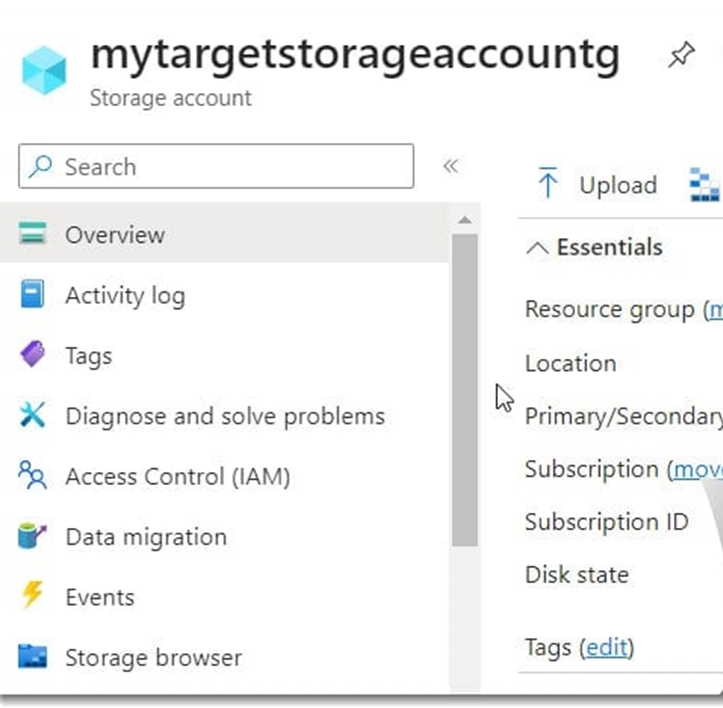Image resolution: width=723 pixels, height=708 pixels.
Task: Click the Overview menu icon
Action: 32,233
